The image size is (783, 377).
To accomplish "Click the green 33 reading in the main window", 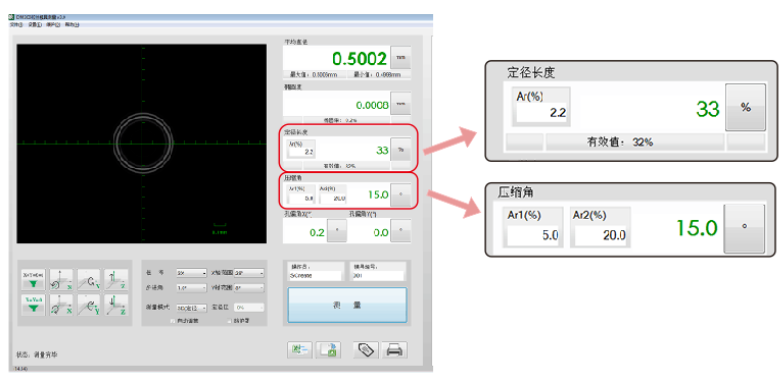I will [x=382, y=150].
